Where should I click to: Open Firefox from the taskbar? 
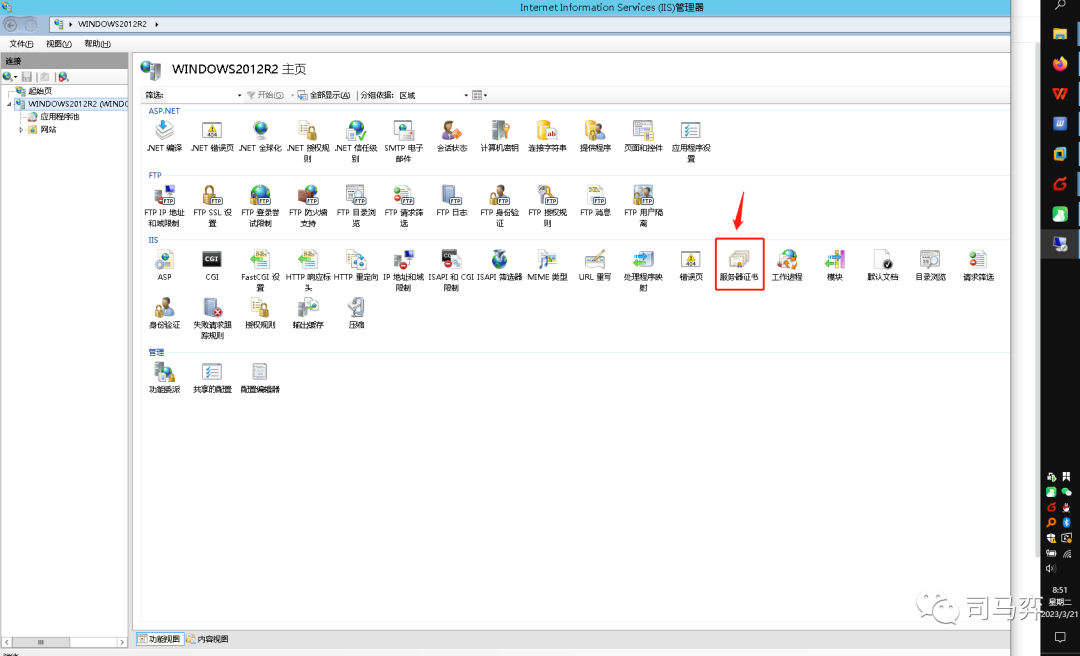pos(1059,64)
